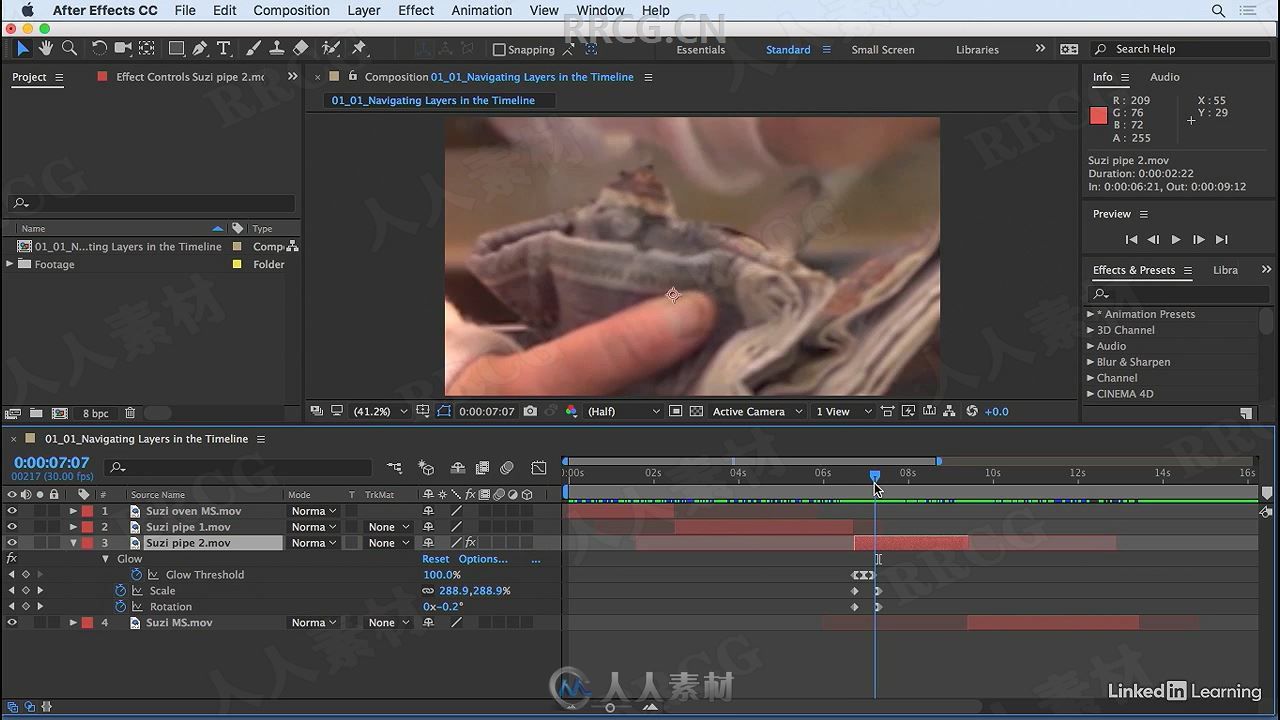Screen dimensions: 1280x720
Task: Open the TrkMat dropdown for Suzi pipe 1.mov
Action: [389, 527]
